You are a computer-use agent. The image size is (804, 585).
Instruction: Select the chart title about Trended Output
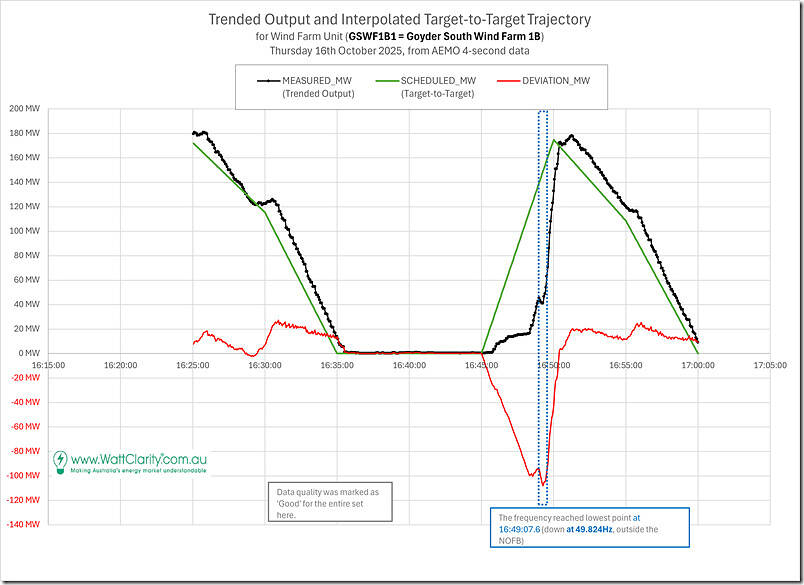tap(399, 19)
